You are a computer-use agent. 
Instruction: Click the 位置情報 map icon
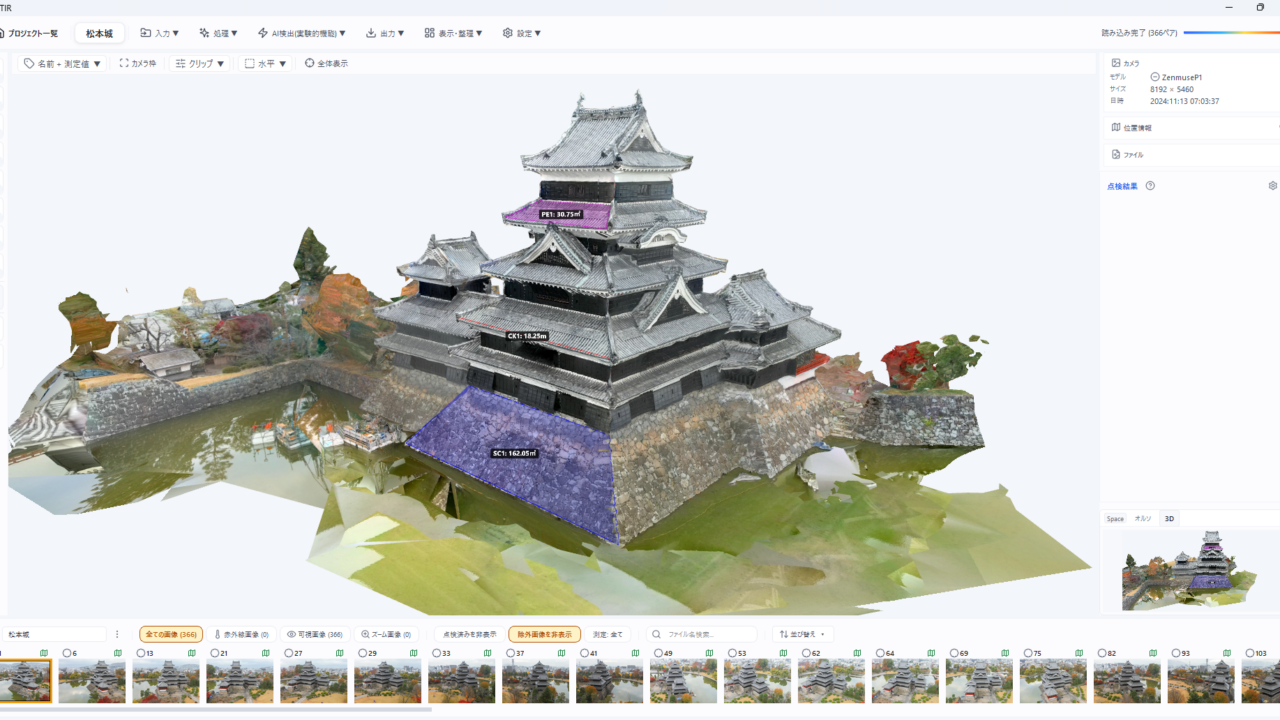point(1116,127)
